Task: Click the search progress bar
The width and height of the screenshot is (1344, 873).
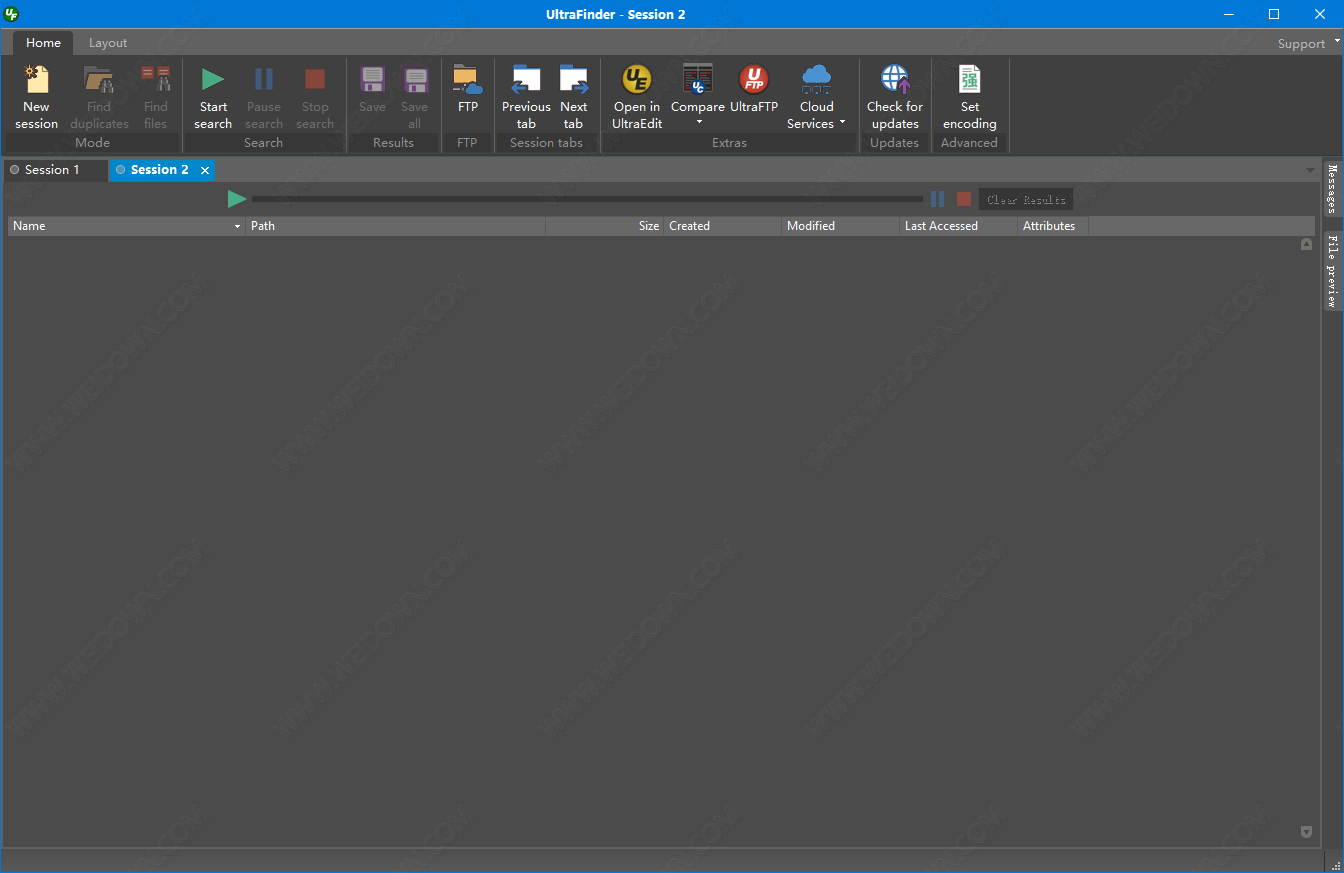Action: [587, 199]
